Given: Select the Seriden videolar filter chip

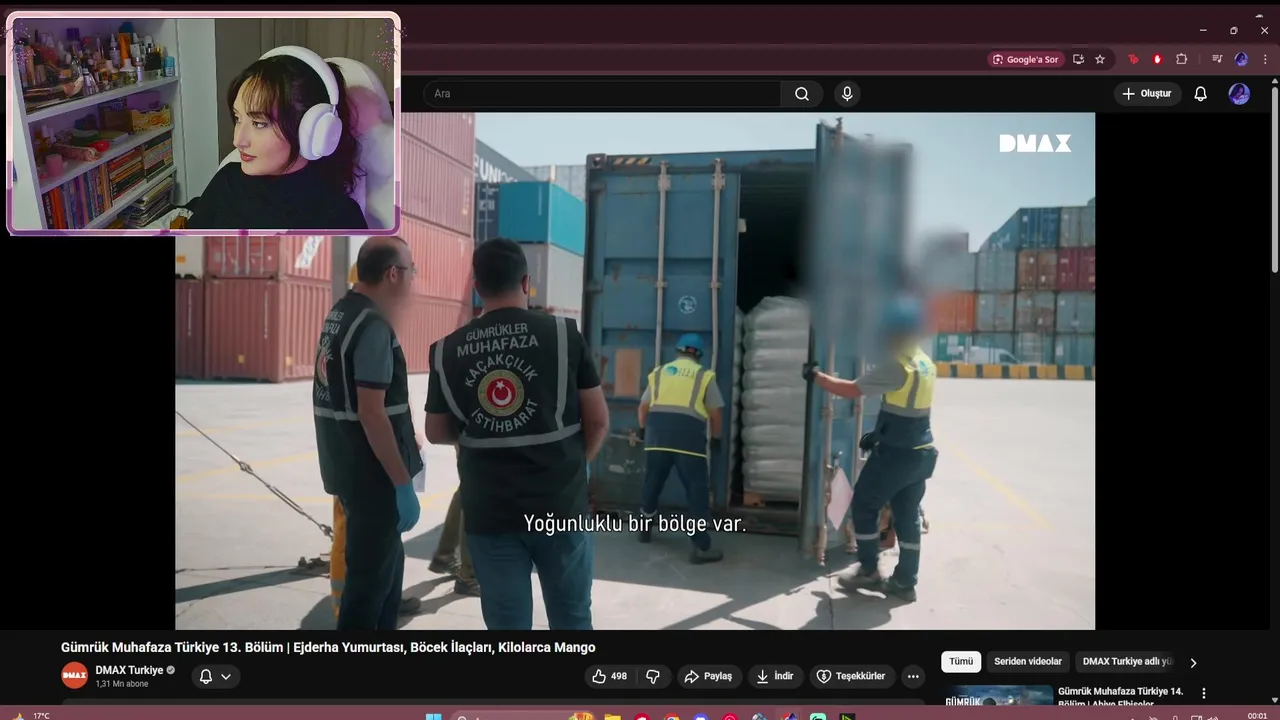Looking at the screenshot, I should (1028, 661).
